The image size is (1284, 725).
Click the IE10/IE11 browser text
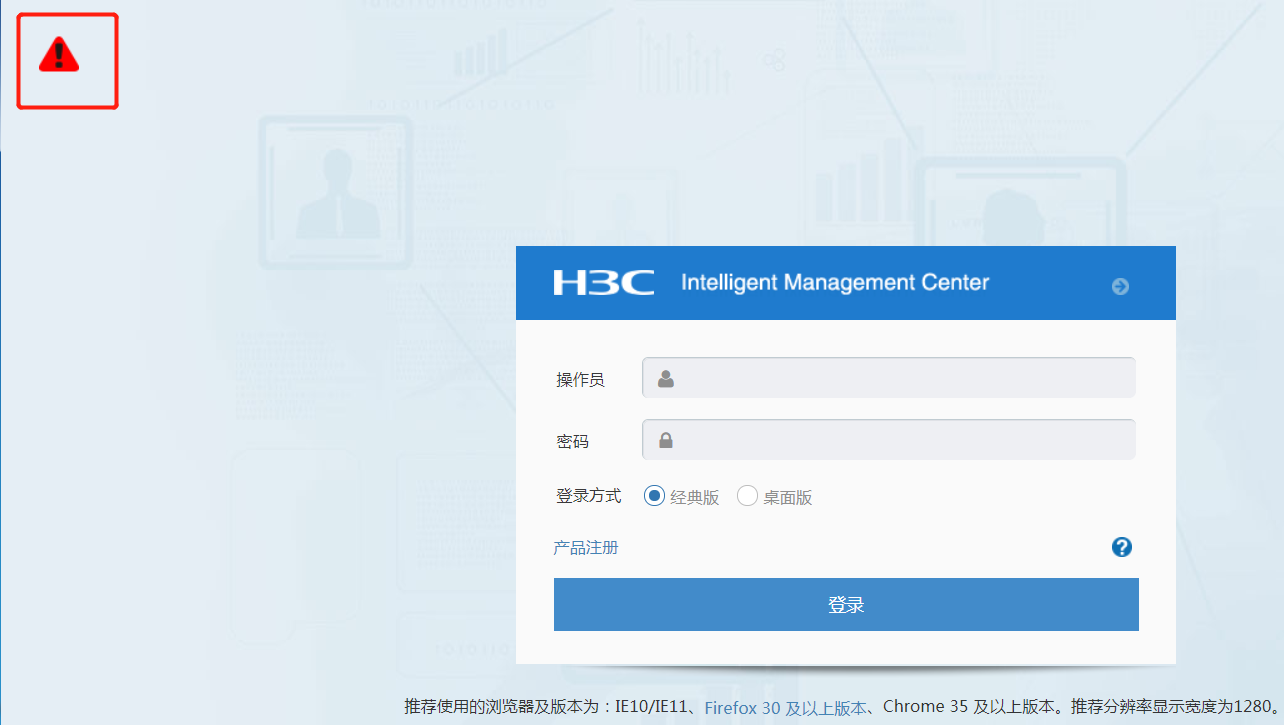[x=651, y=707]
